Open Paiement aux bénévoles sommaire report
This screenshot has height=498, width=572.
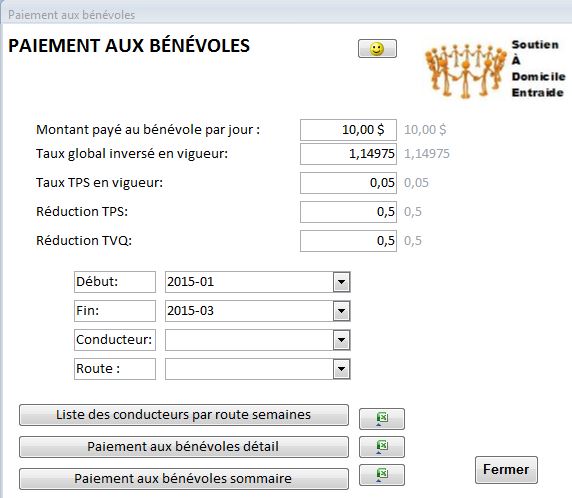point(183,479)
